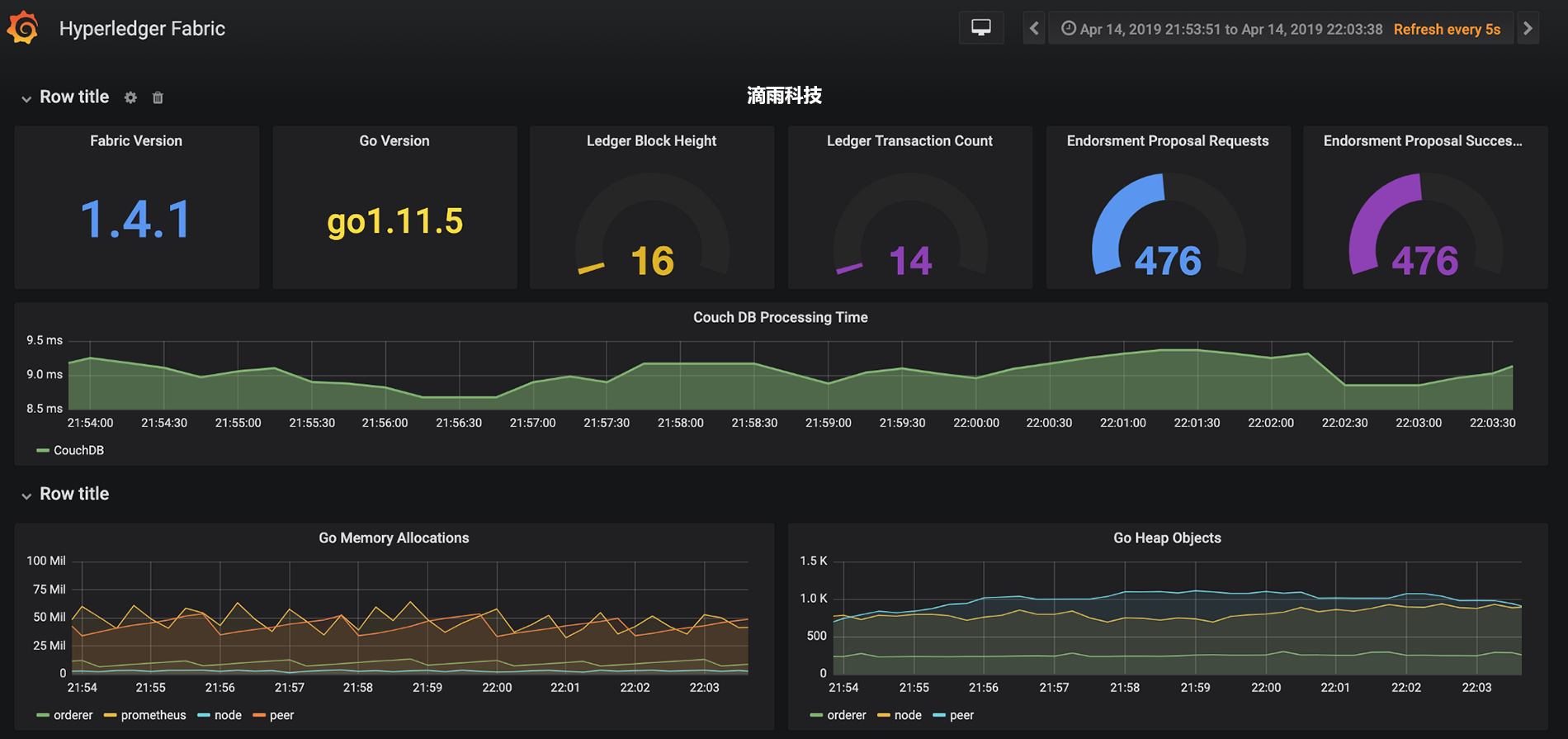The height and width of the screenshot is (739, 1568).
Task: Collapse the second Row title chevron
Action: 26,496
